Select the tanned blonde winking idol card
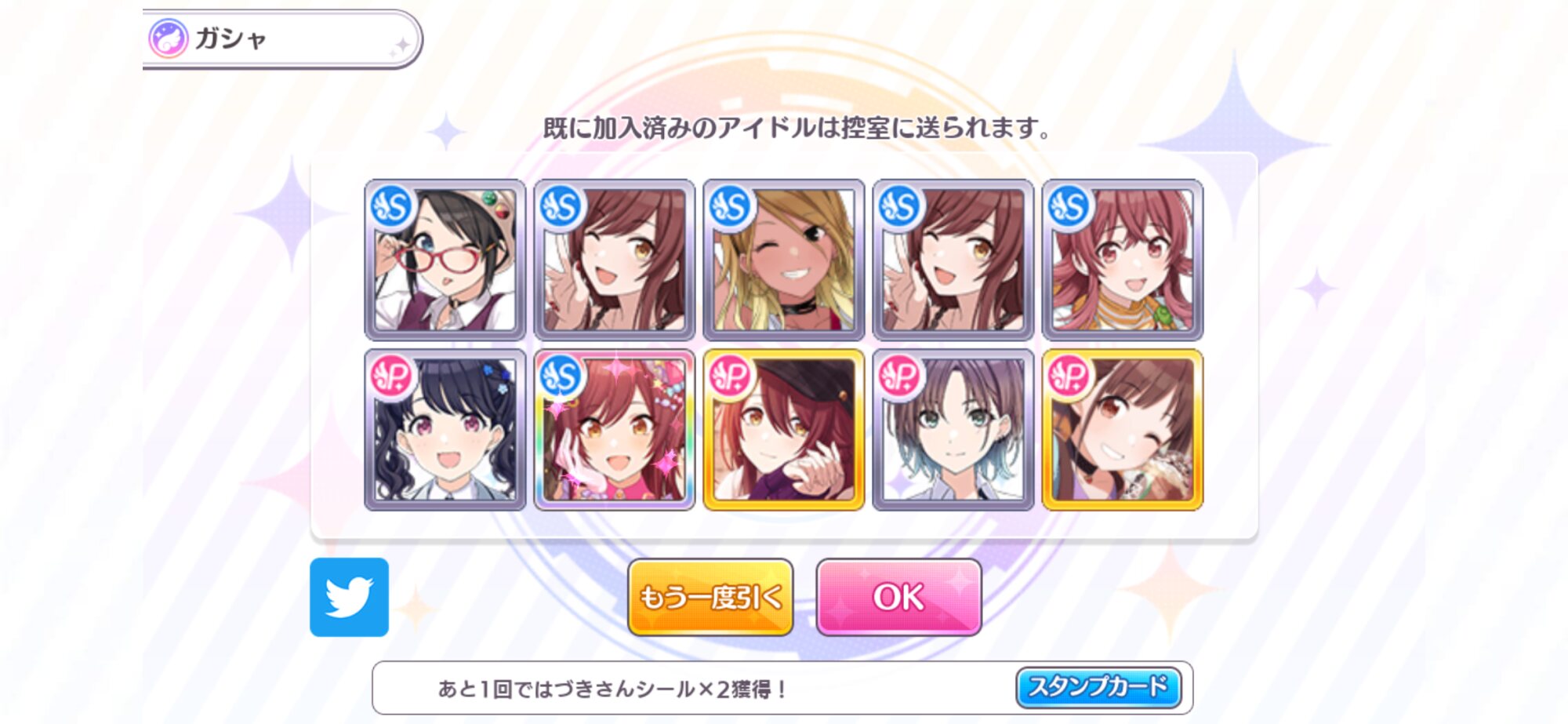The image size is (1568, 724). coord(784,260)
